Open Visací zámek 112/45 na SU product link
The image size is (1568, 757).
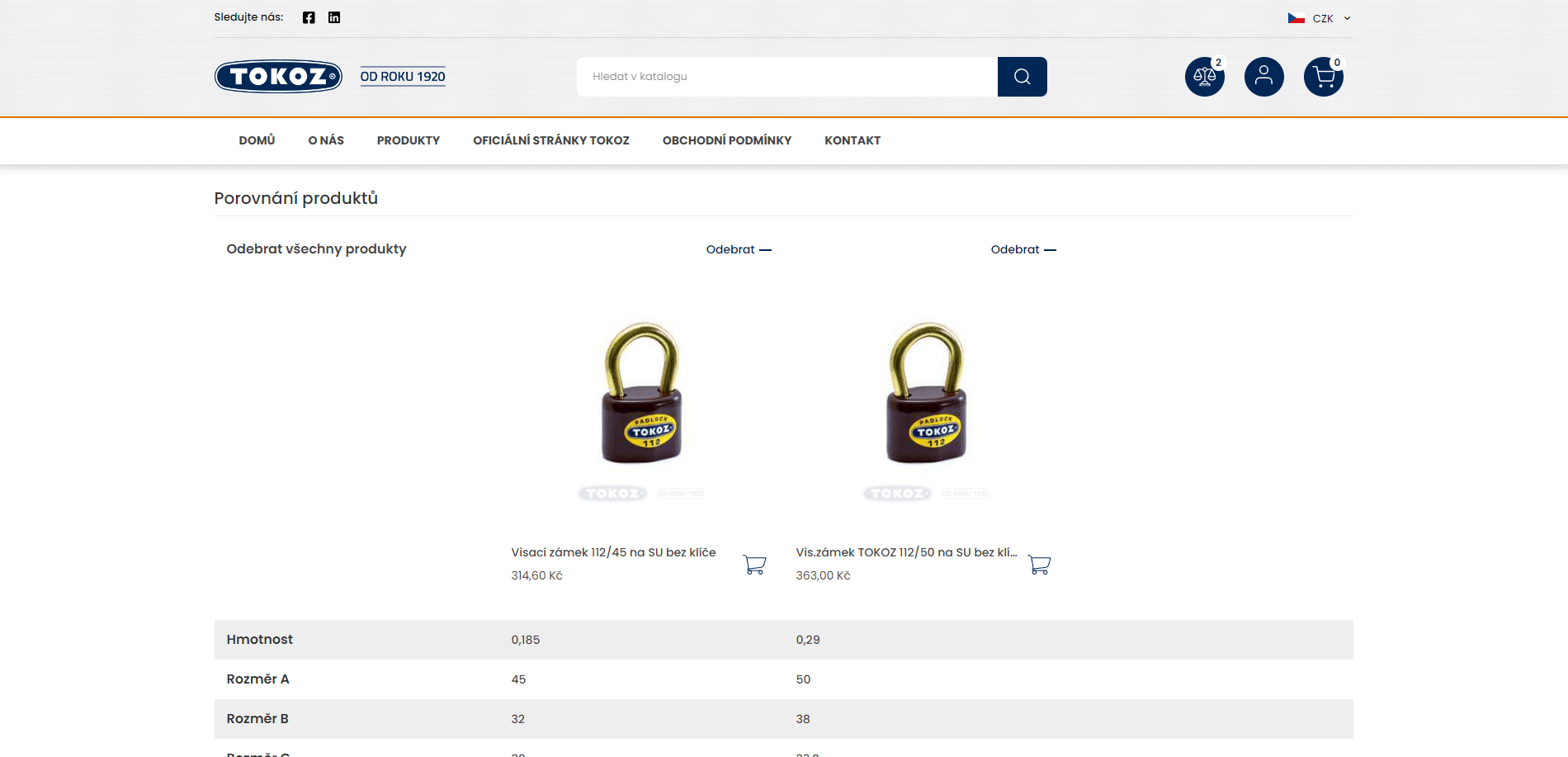(x=613, y=552)
